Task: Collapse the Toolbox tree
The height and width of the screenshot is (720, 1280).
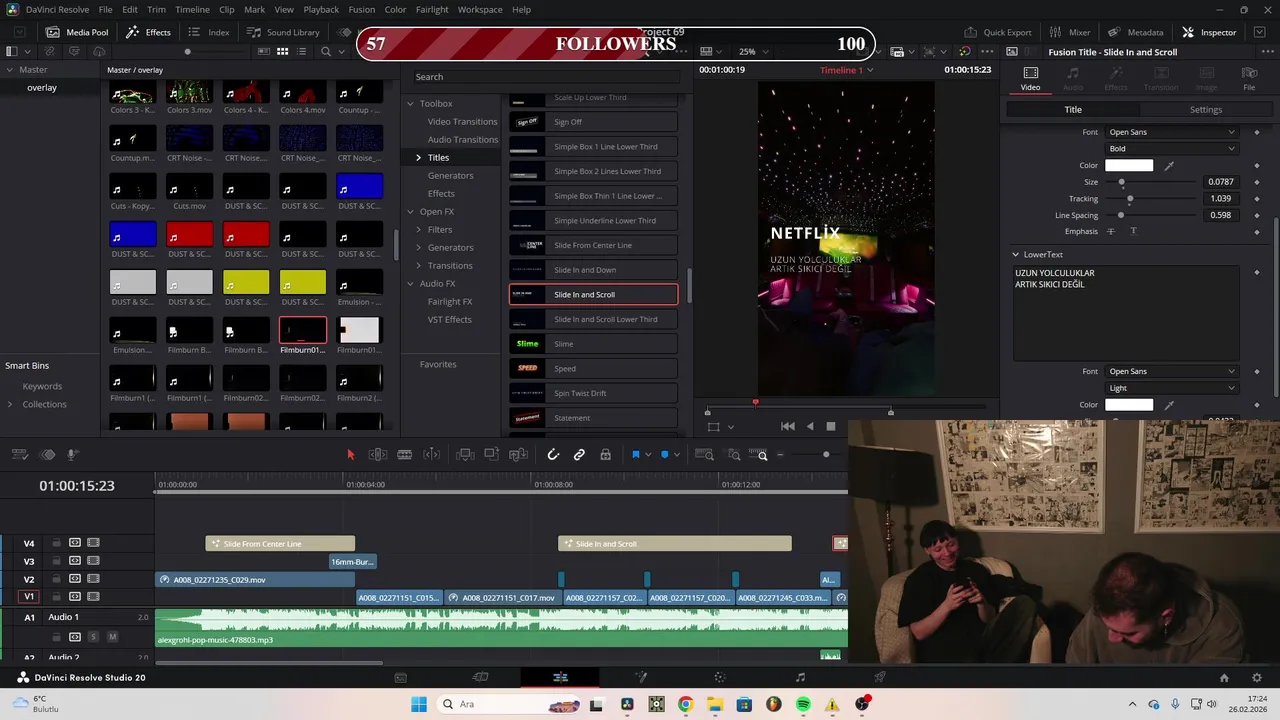Action: pyautogui.click(x=410, y=104)
